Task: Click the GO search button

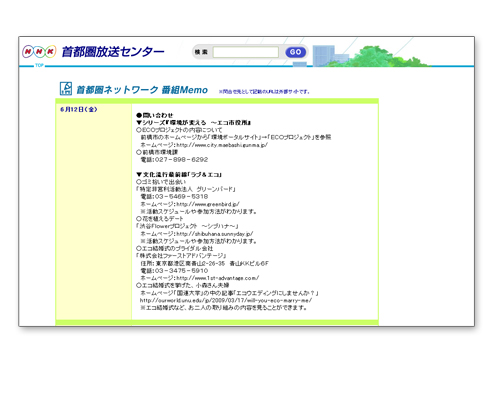Action: 295,52
